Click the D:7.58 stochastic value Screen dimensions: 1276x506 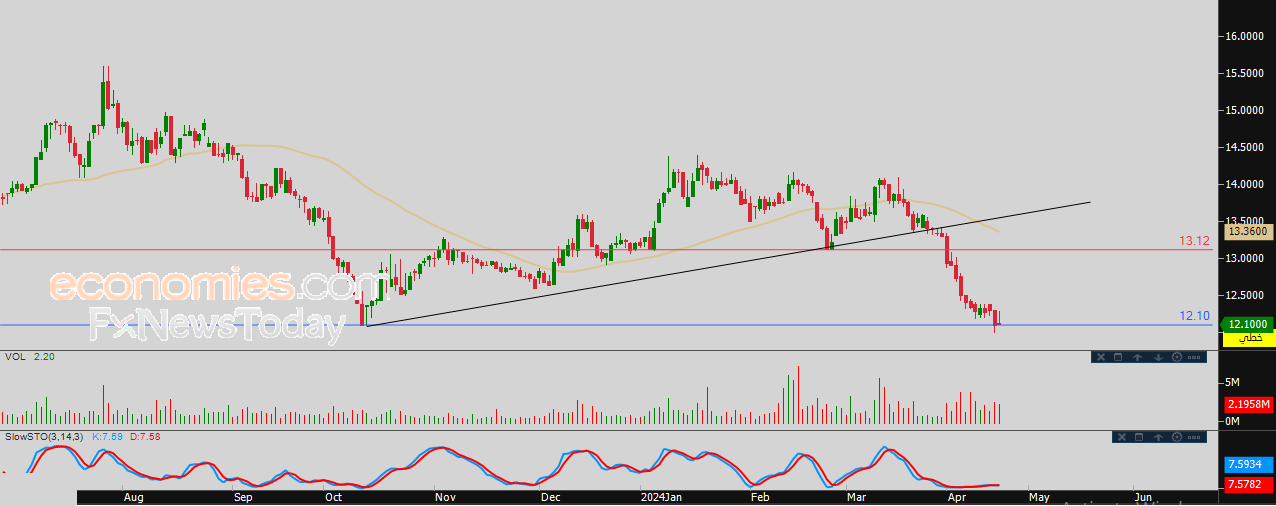pos(144,437)
